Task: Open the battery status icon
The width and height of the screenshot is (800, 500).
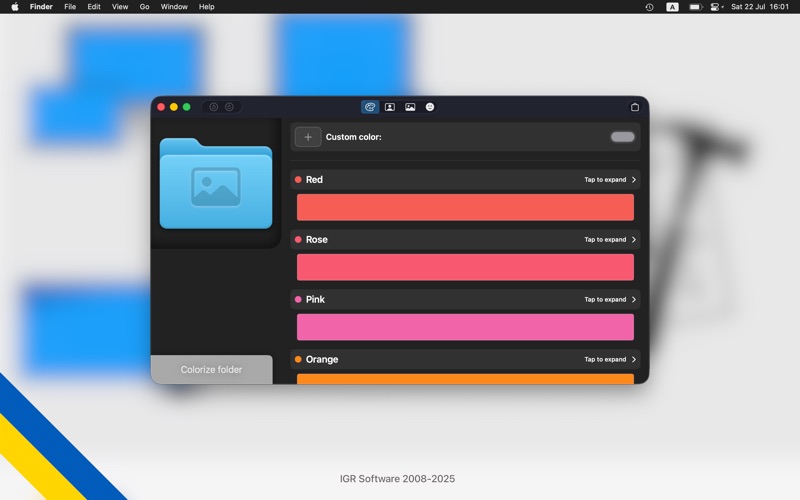Action: [x=696, y=7]
